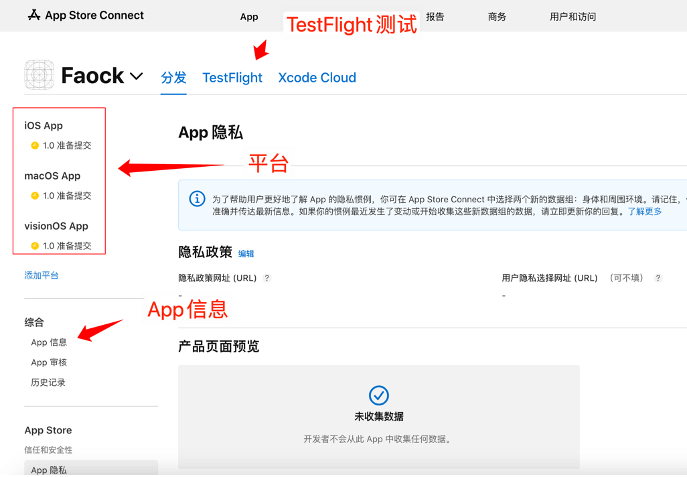Expand the Faocck app name dropdown chevron
Screen dimensions: 687x477
click(x=137, y=76)
